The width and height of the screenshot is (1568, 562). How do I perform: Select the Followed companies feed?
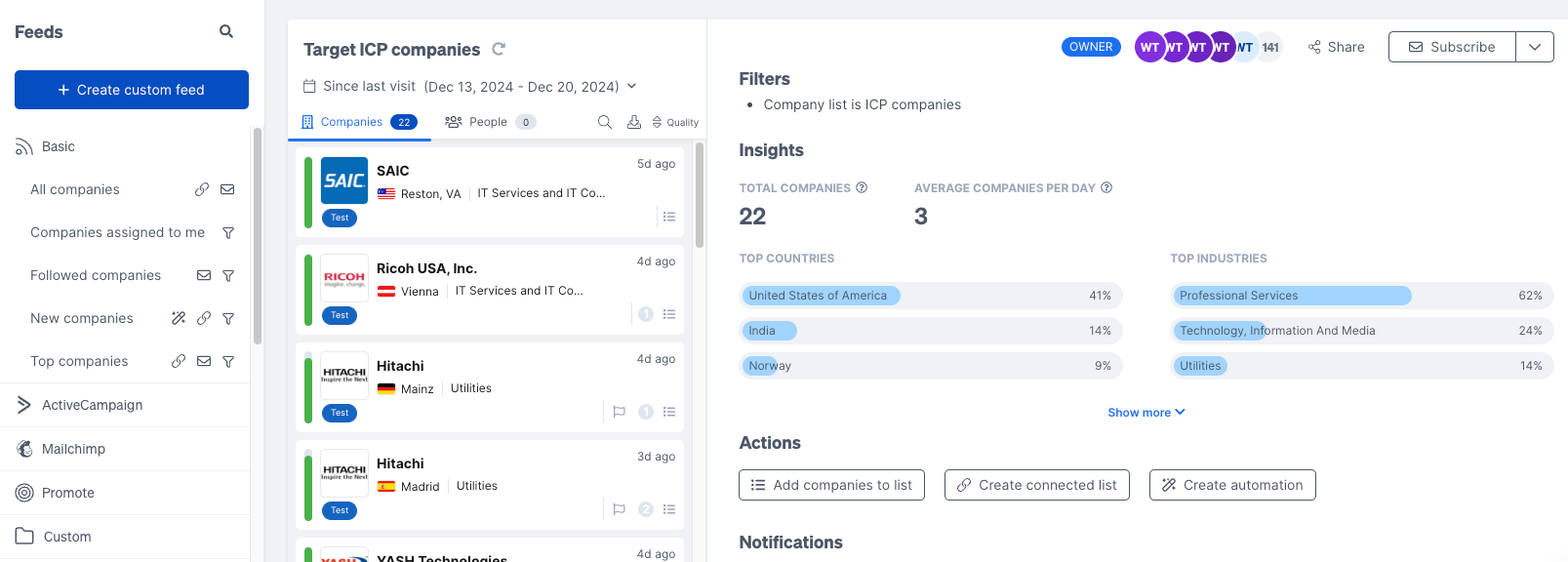96,275
